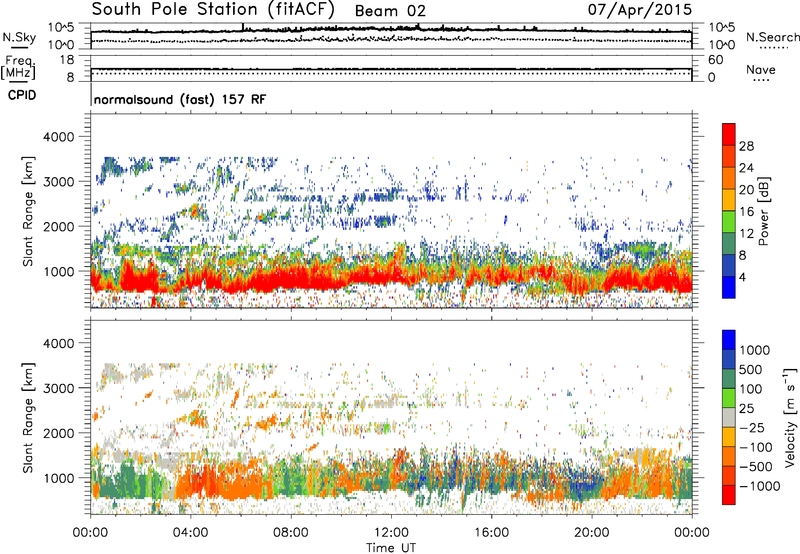Click the '18' frequency tick label
The height and width of the screenshot is (554, 800).
(67, 60)
